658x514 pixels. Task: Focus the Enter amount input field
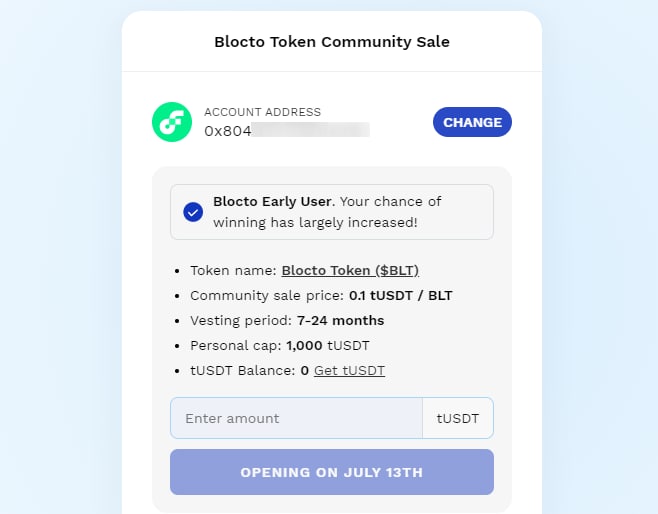point(297,418)
